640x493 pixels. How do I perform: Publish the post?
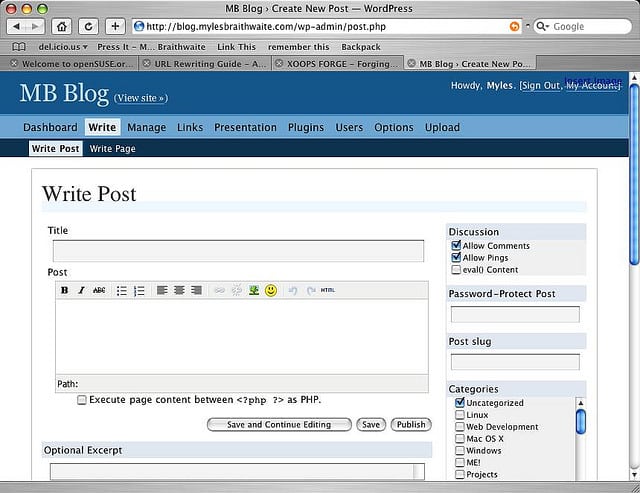pos(411,424)
